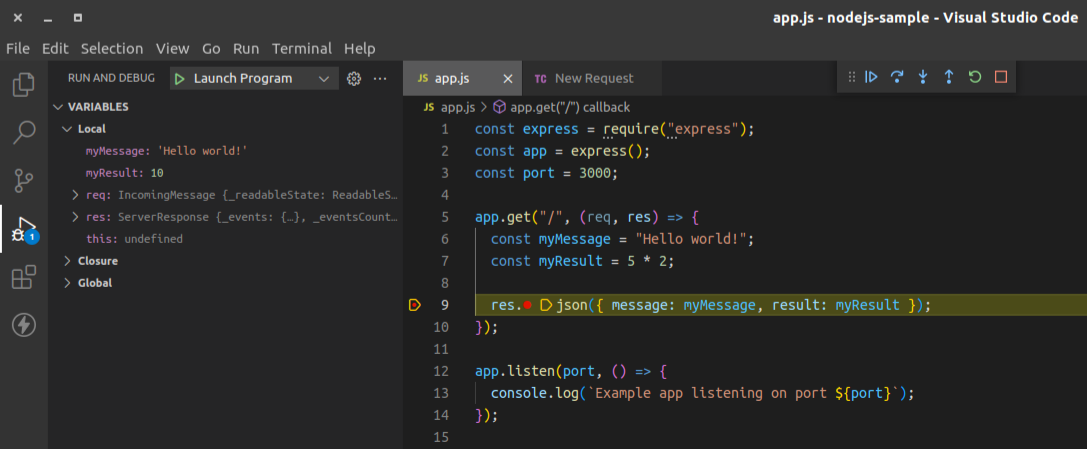
Task: Maximize the VS Code window
Action: [78, 18]
